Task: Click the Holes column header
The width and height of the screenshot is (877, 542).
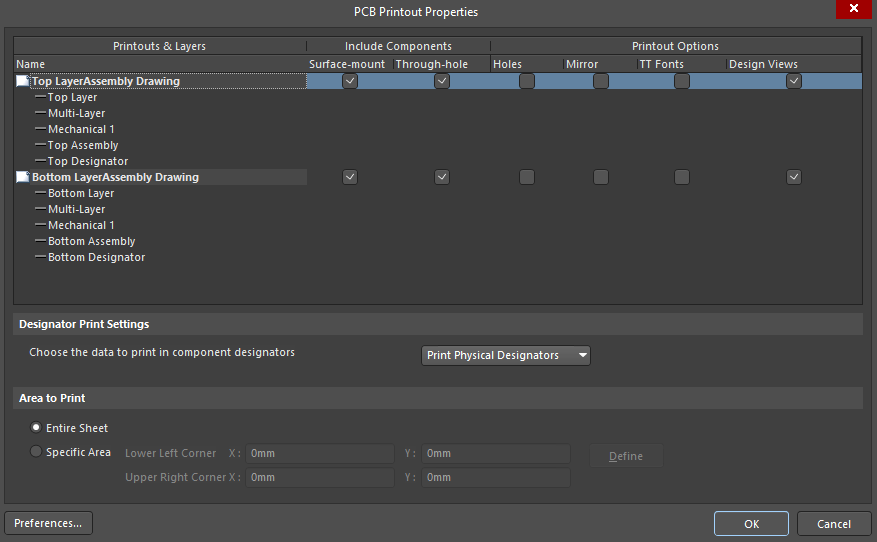Action: pos(527,64)
